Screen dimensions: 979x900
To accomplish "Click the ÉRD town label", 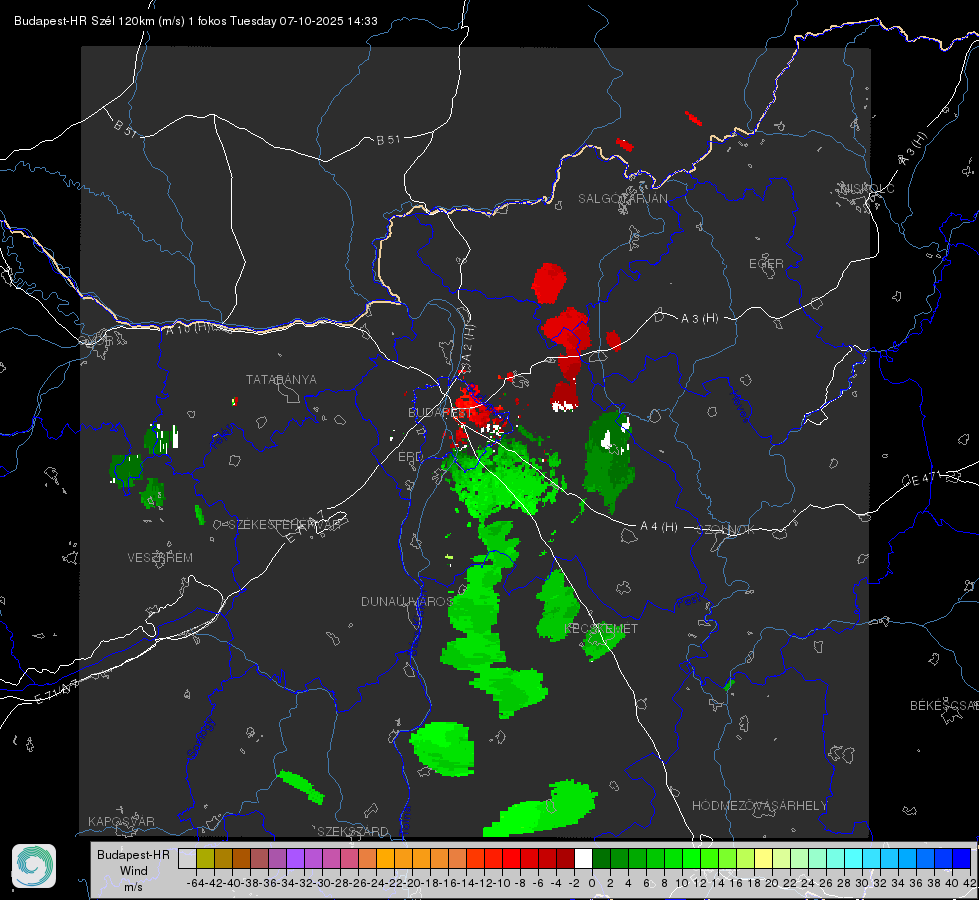I will (410, 457).
